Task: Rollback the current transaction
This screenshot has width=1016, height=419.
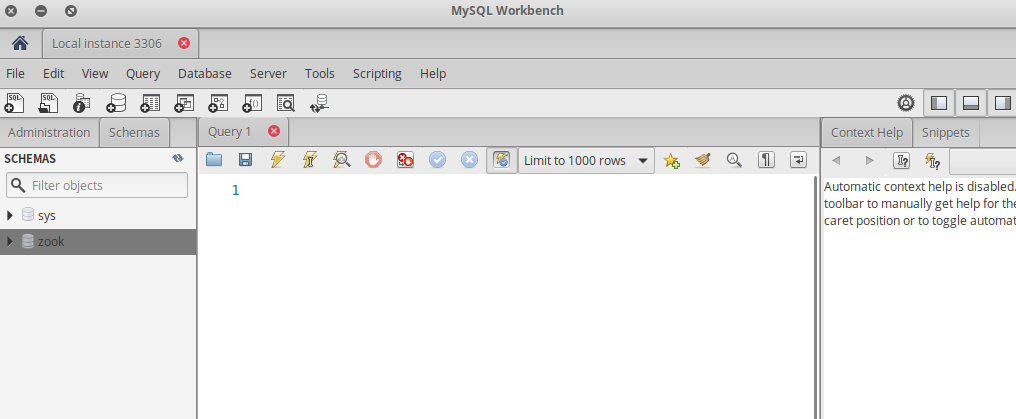Action: point(469,160)
